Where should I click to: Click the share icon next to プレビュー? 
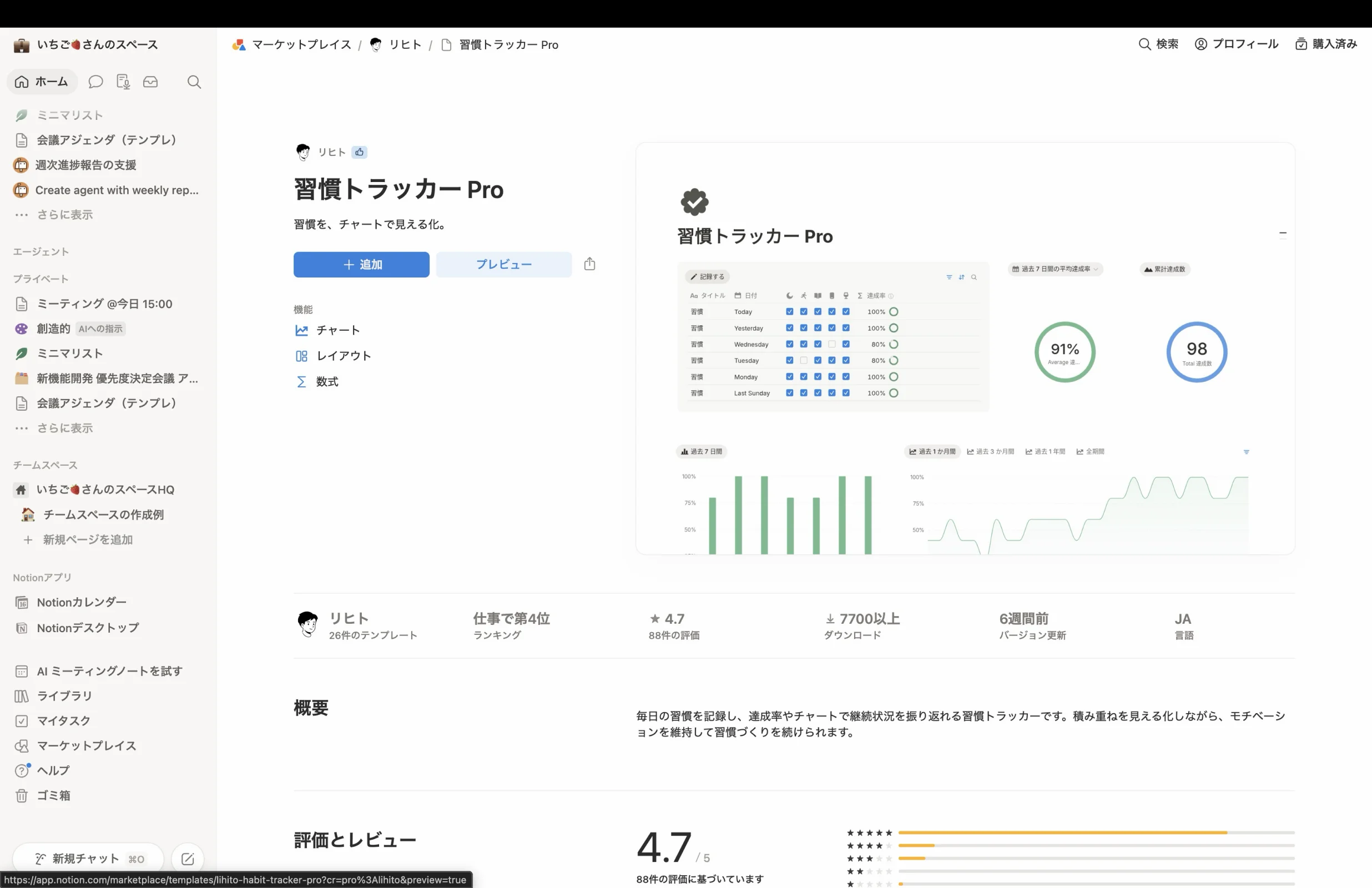coord(589,264)
